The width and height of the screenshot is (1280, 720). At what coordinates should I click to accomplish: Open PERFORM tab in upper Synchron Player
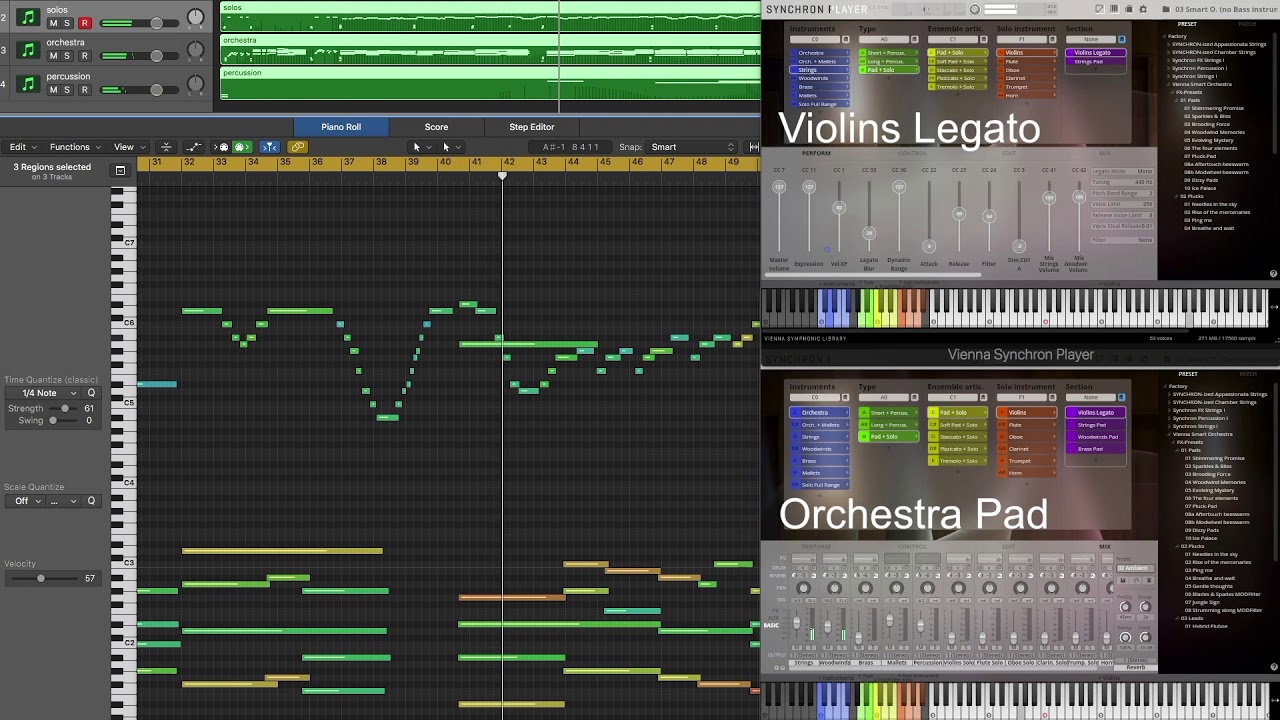tap(816, 153)
